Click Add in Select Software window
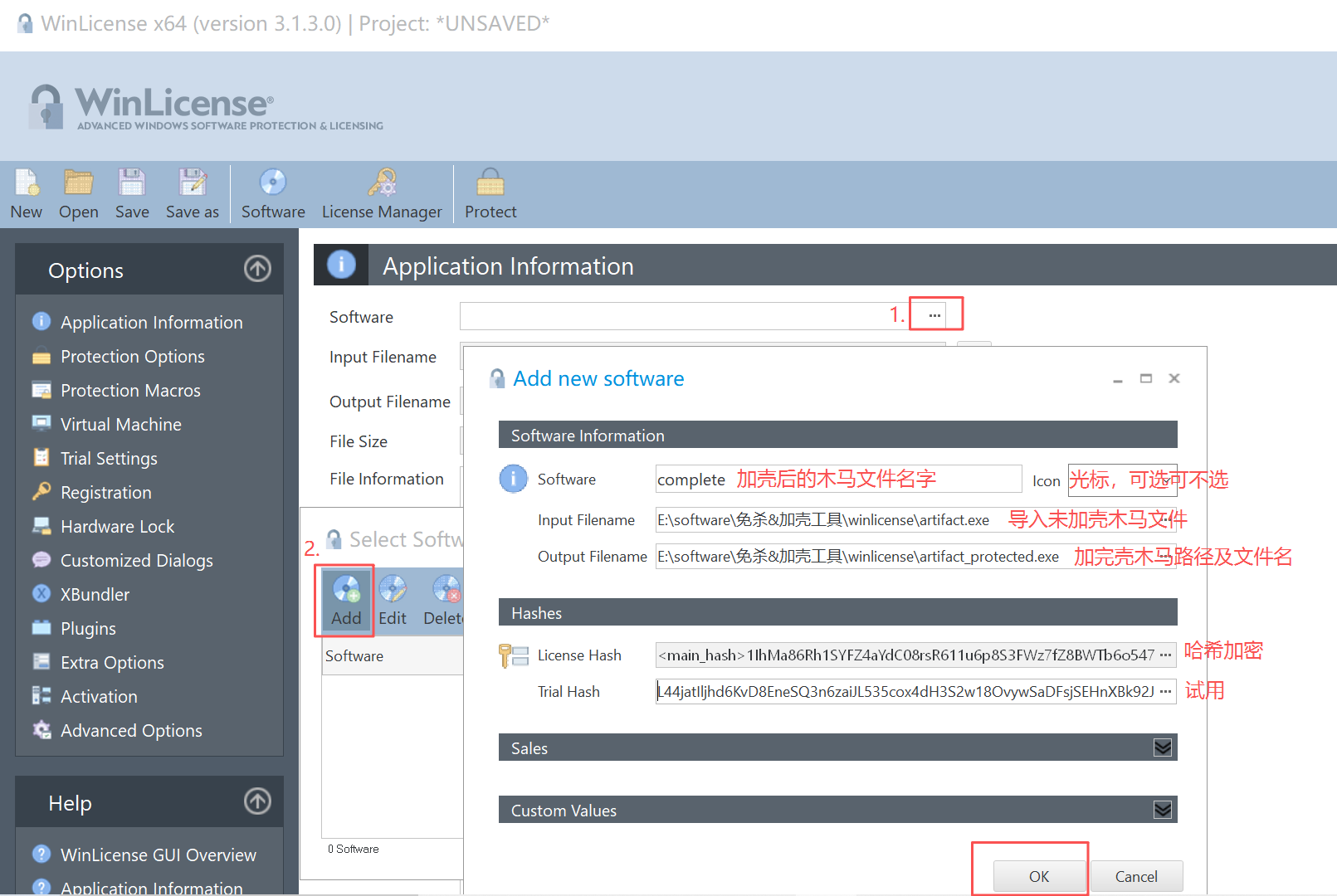This screenshot has width=1337, height=896. [x=346, y=601]
